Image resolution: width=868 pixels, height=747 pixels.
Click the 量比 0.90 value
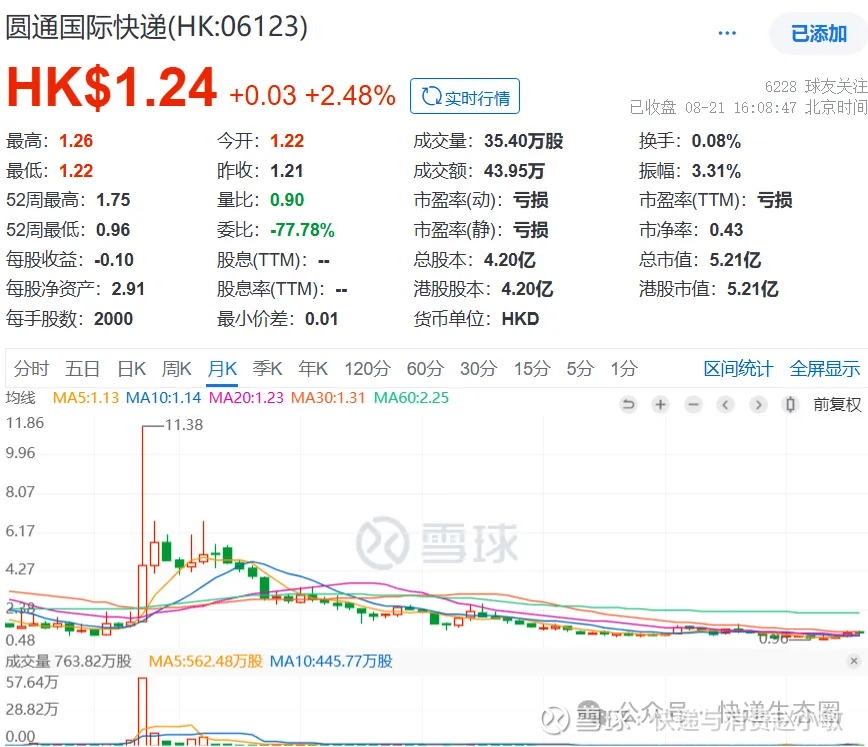pos(287,200)
